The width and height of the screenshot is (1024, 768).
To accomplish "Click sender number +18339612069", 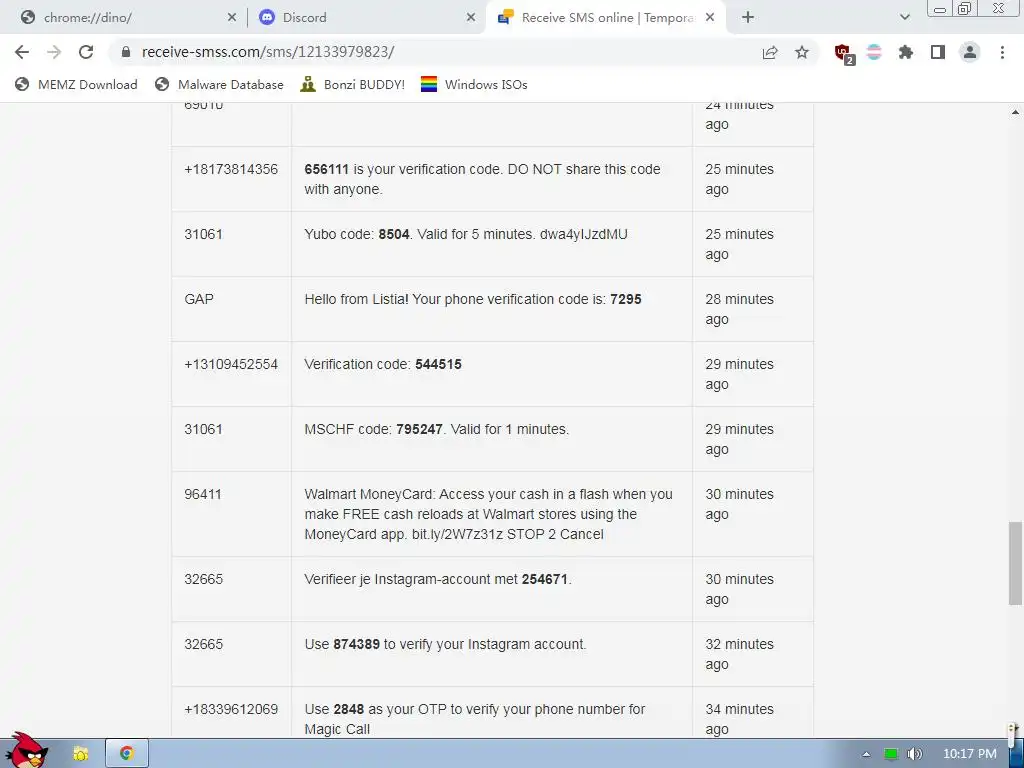I will pos(231,709).
